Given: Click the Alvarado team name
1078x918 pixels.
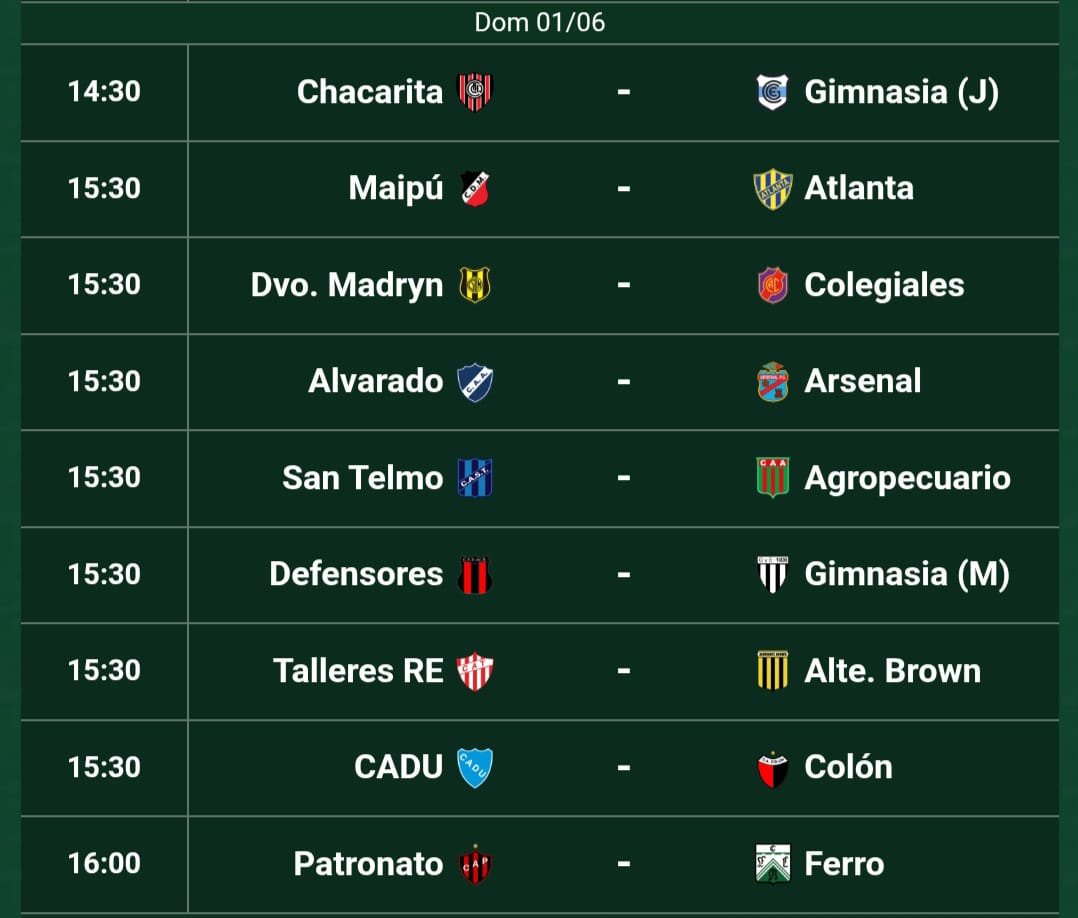Looking at the screenshot, I should (x=375, y=381).
